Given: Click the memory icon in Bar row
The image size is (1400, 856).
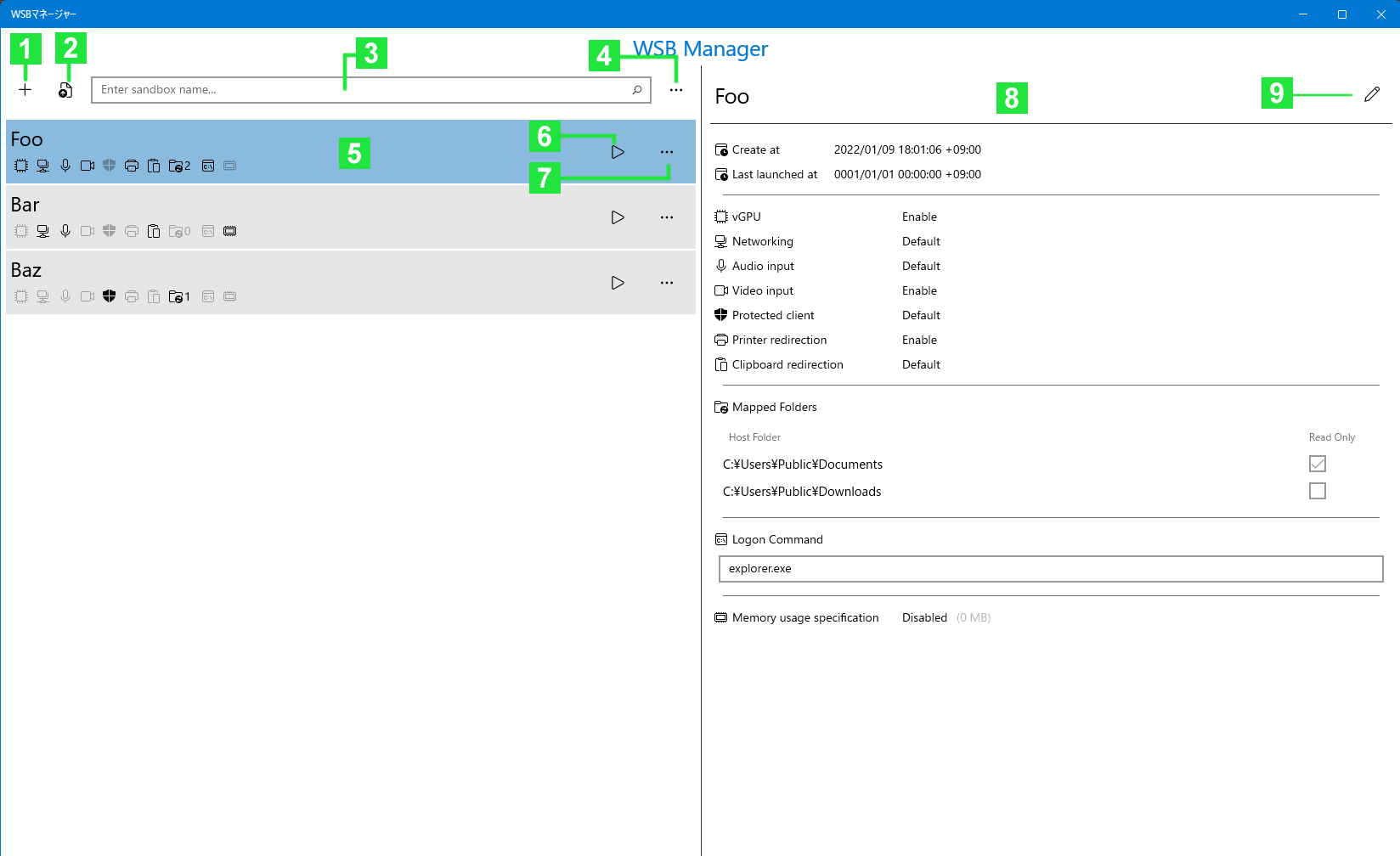Looking at the screenshot, I should [230, 231].
